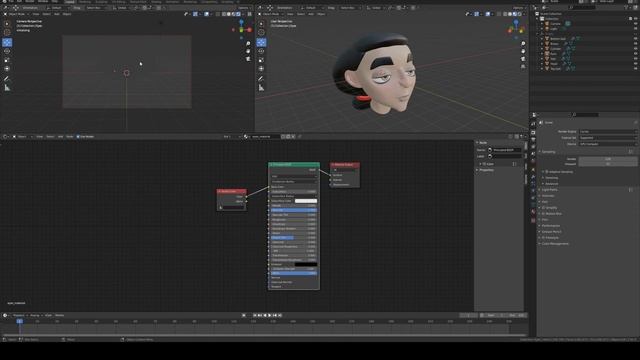This screenshot has width=640, height=360.
Task: Click the node Name input field
Action: [507, 150]
